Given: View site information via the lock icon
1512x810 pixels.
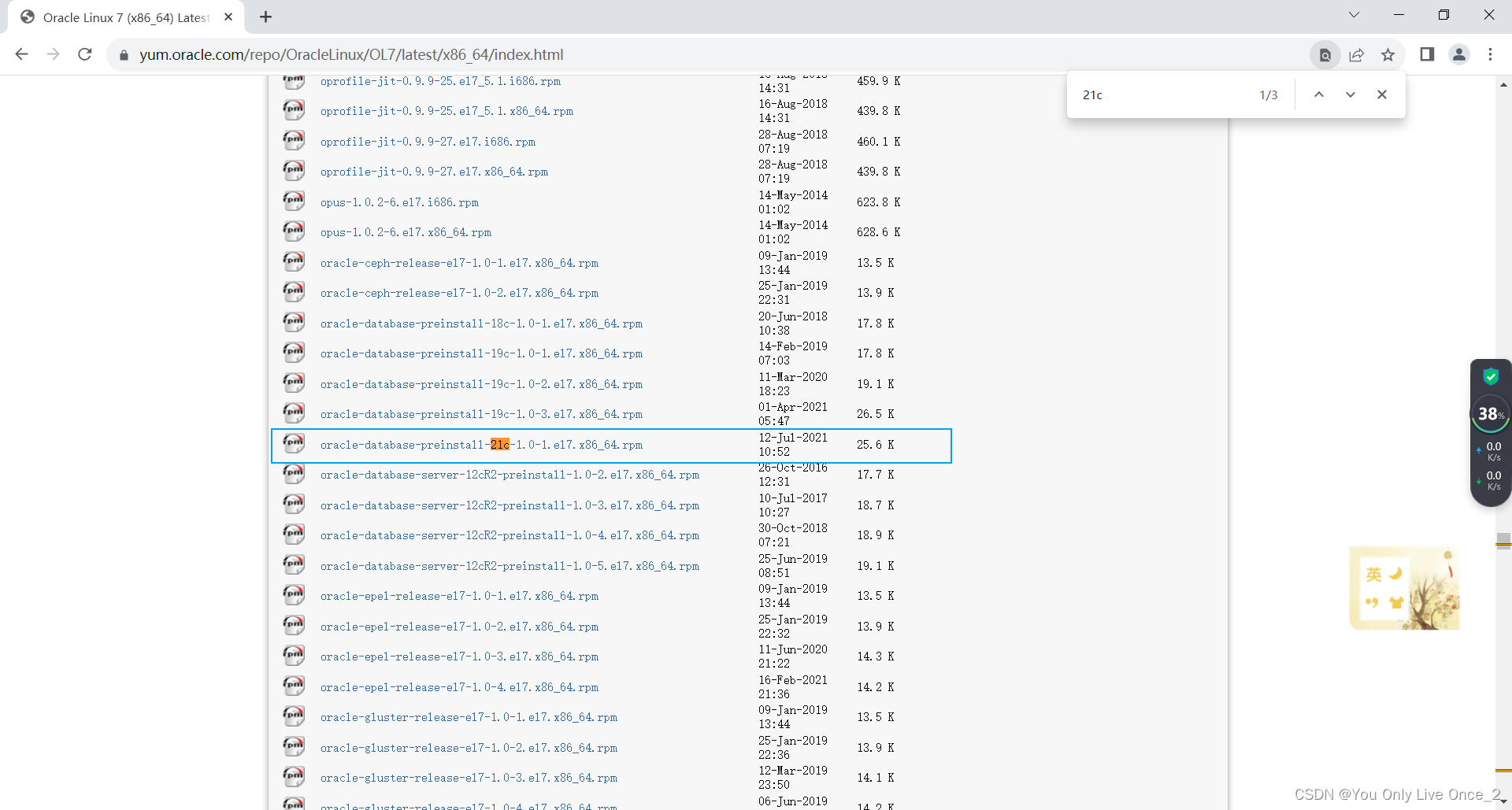Looking at the screenshot, I should (x=124, y=55).
